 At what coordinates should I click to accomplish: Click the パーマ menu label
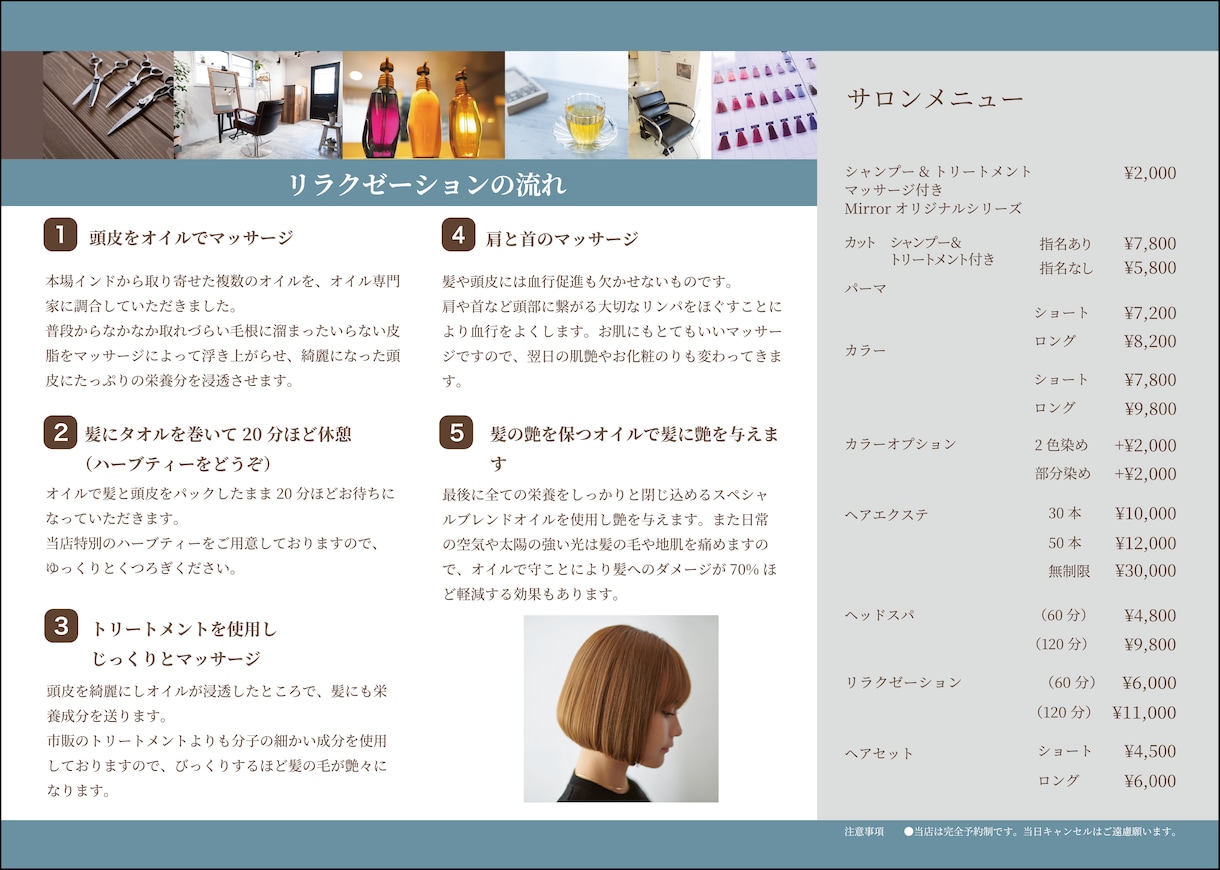point(866,288)
